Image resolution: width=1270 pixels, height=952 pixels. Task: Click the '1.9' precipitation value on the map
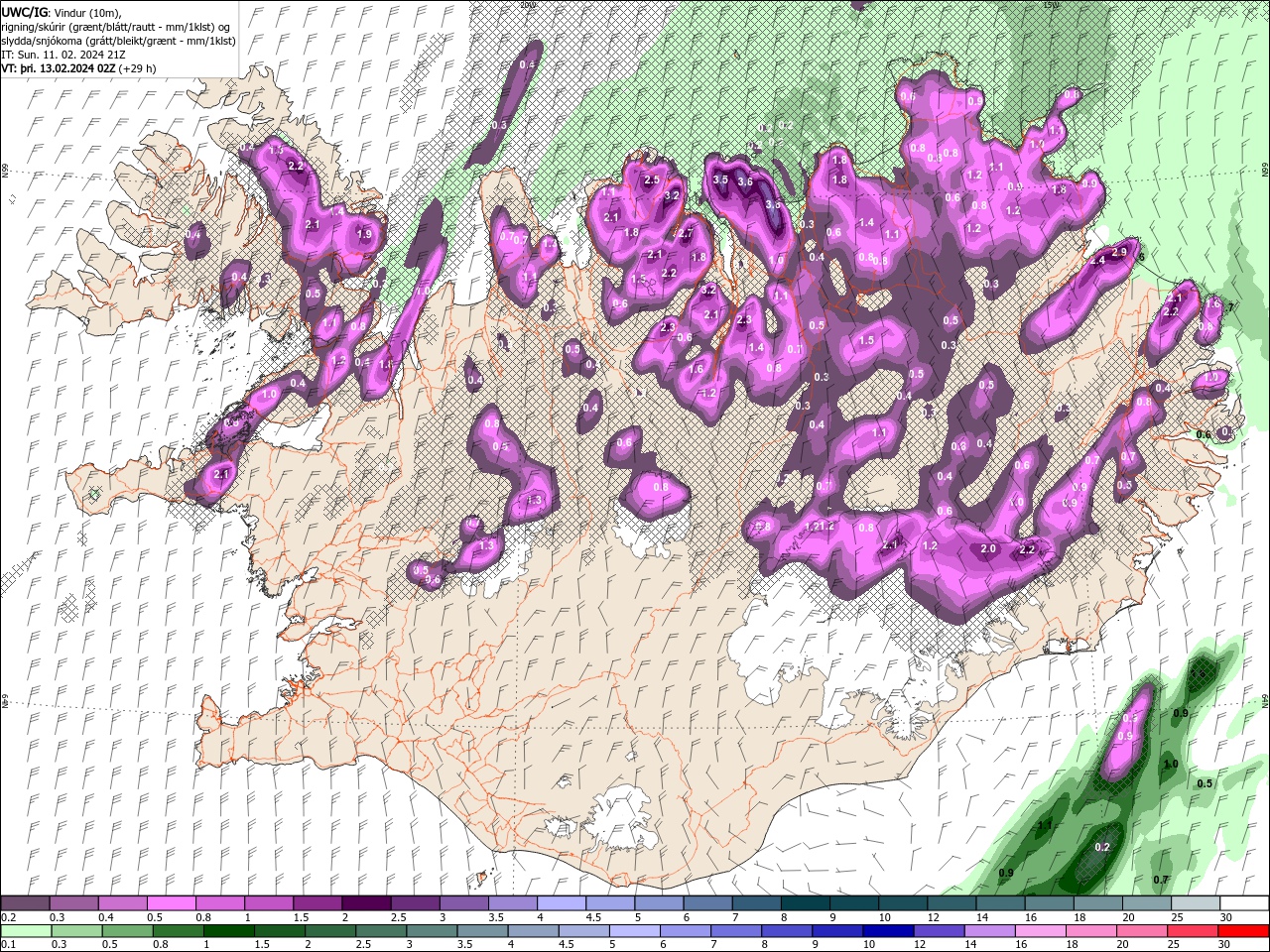pyautogui.click(x=364, y=235)
